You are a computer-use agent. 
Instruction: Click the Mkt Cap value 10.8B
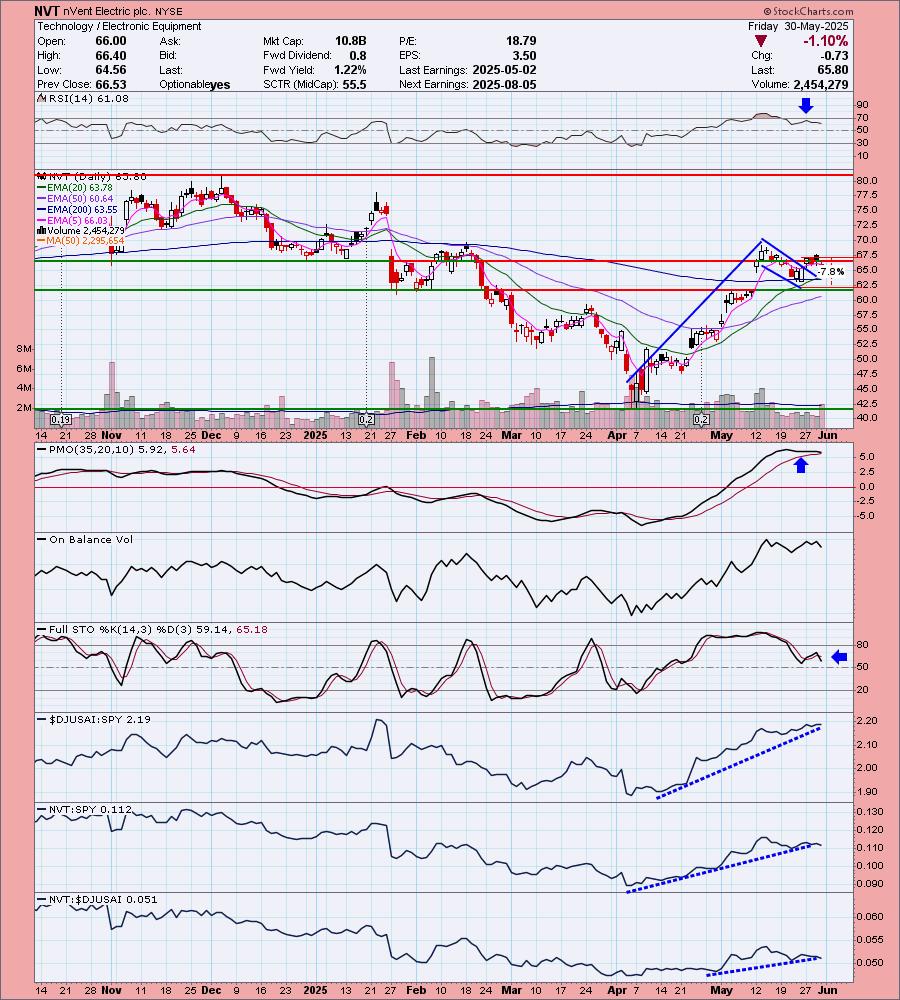[351, 41]
